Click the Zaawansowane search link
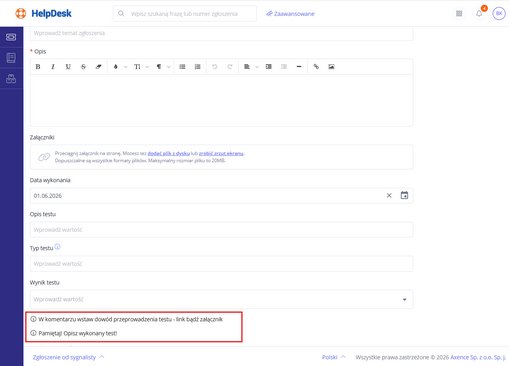The height and width of the screenshot is (366, 509). pyautogui.click(x=290, y=14)
